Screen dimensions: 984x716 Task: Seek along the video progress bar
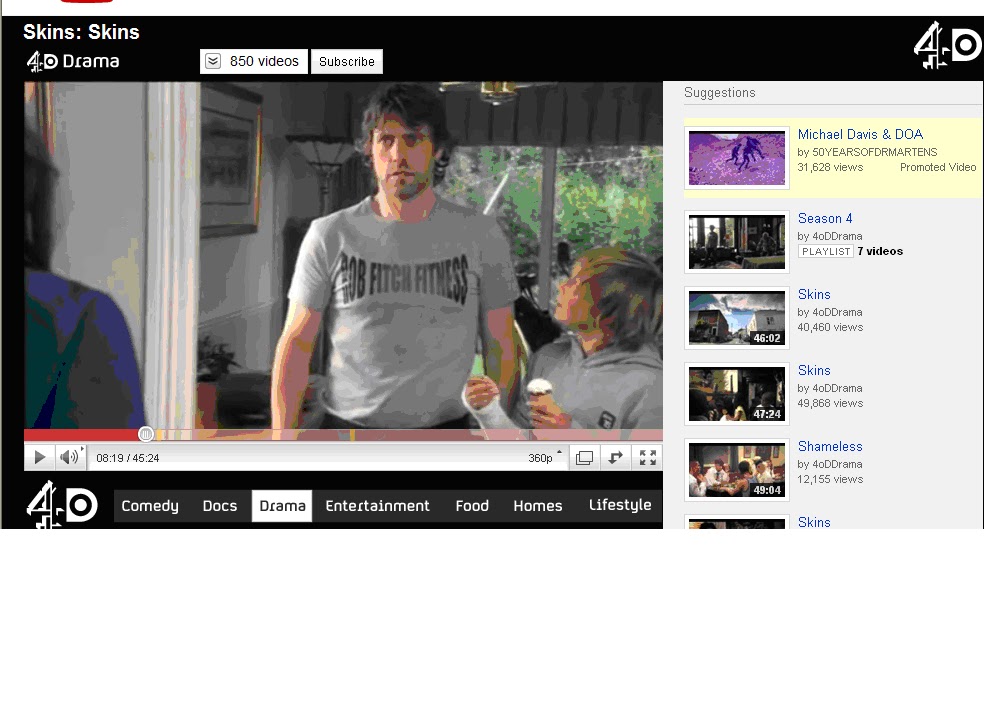[x=343, y=435]
